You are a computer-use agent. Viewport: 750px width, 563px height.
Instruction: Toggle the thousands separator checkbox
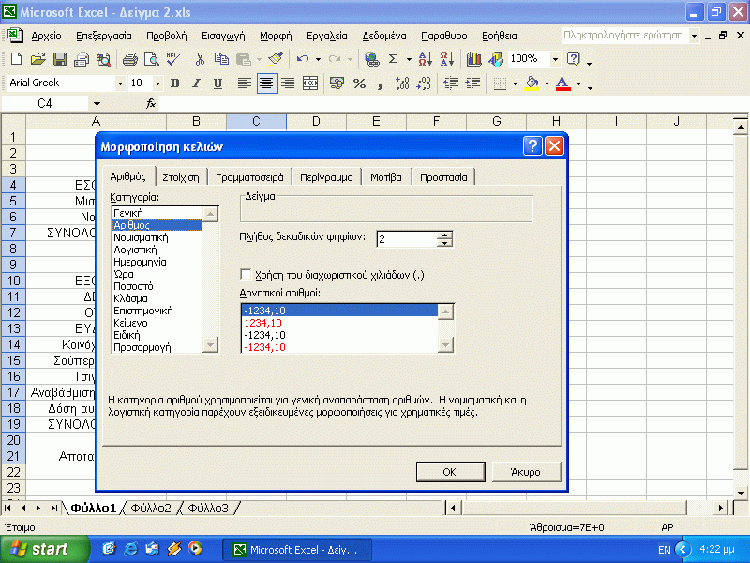(x=246, y=275)
